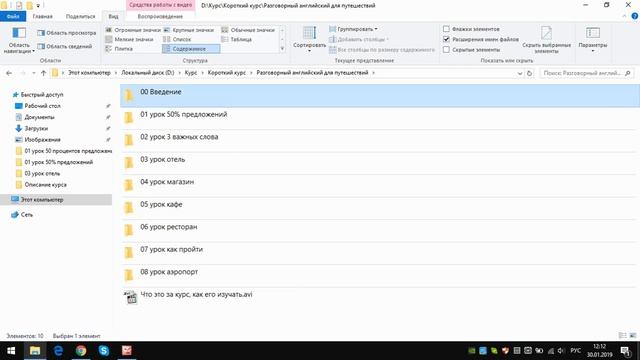This screenshot has height=360, width=640.
Task: Click Hide selected items icon
Action: coord(546,33)
